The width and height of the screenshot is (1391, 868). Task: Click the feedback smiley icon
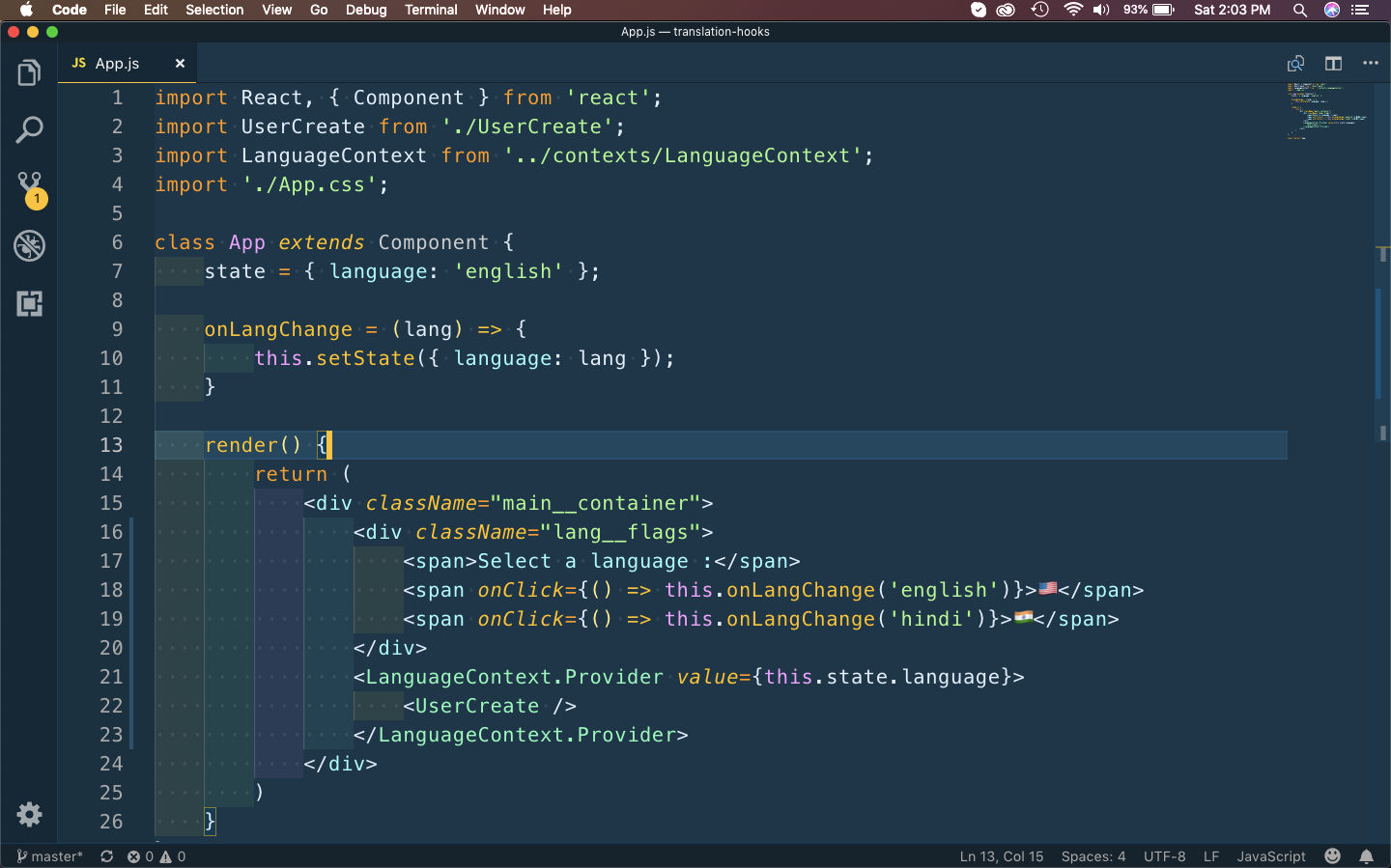1333,856
